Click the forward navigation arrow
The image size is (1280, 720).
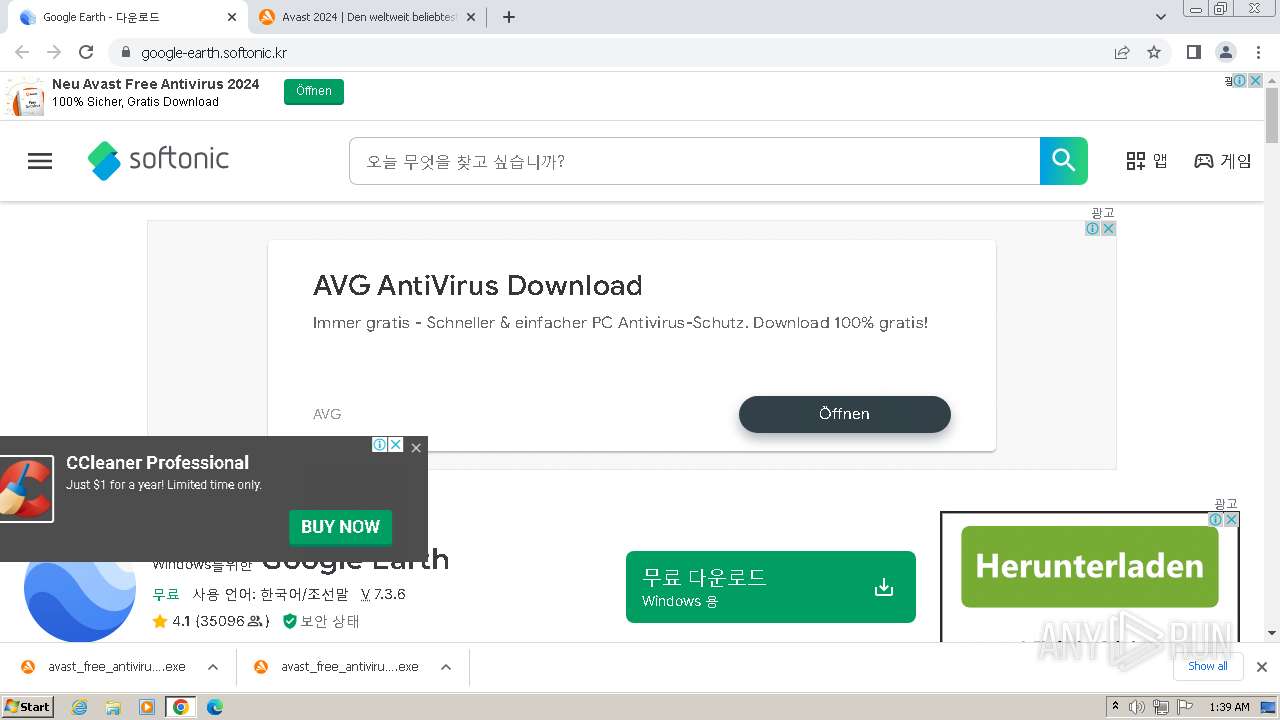point(54,52)
